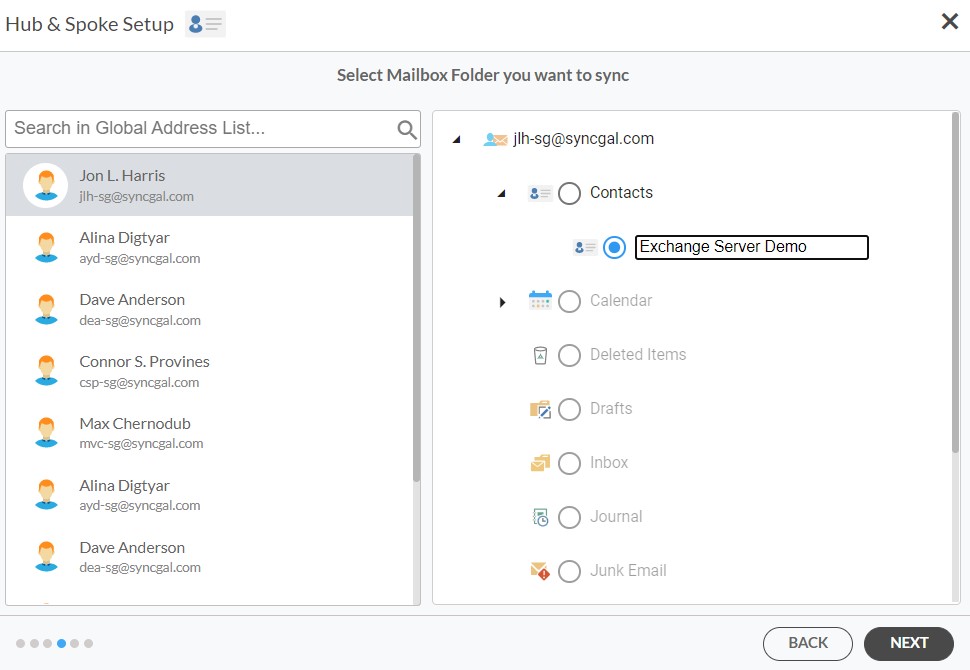Select the Calendar radio button

coord(569,301)
